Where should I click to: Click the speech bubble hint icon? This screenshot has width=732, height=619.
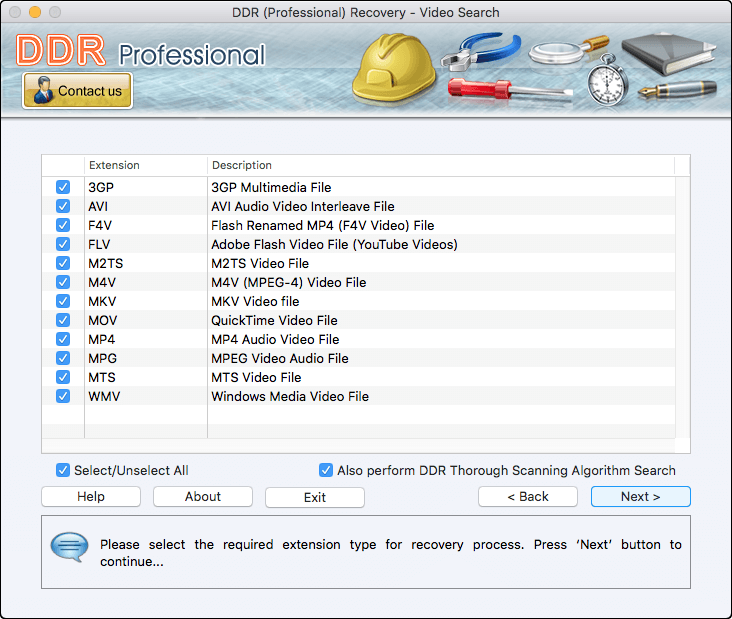pyautogui.click(x=70, y=547)
